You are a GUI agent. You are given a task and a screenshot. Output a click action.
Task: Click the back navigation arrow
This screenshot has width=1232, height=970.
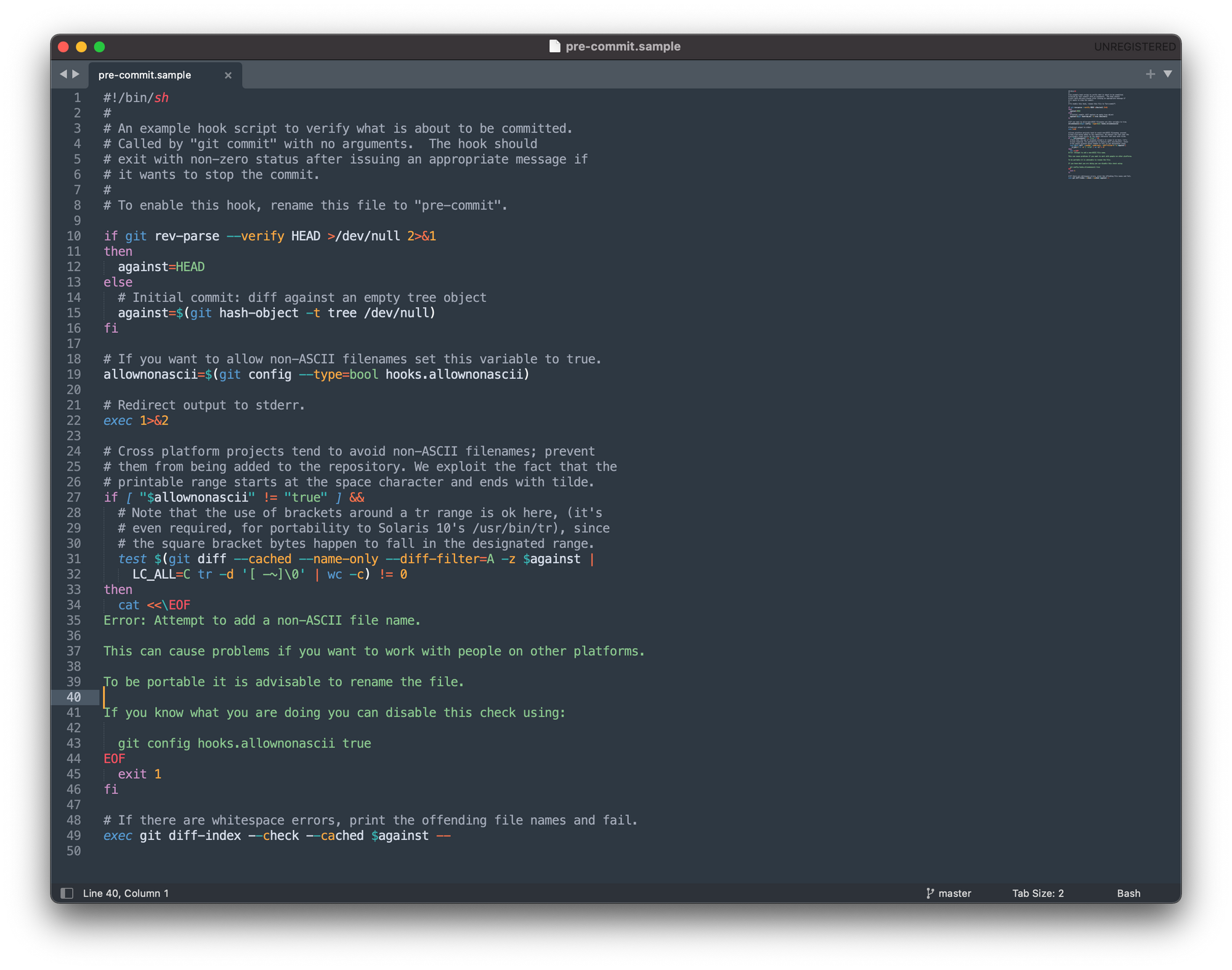tap(63, 74)
